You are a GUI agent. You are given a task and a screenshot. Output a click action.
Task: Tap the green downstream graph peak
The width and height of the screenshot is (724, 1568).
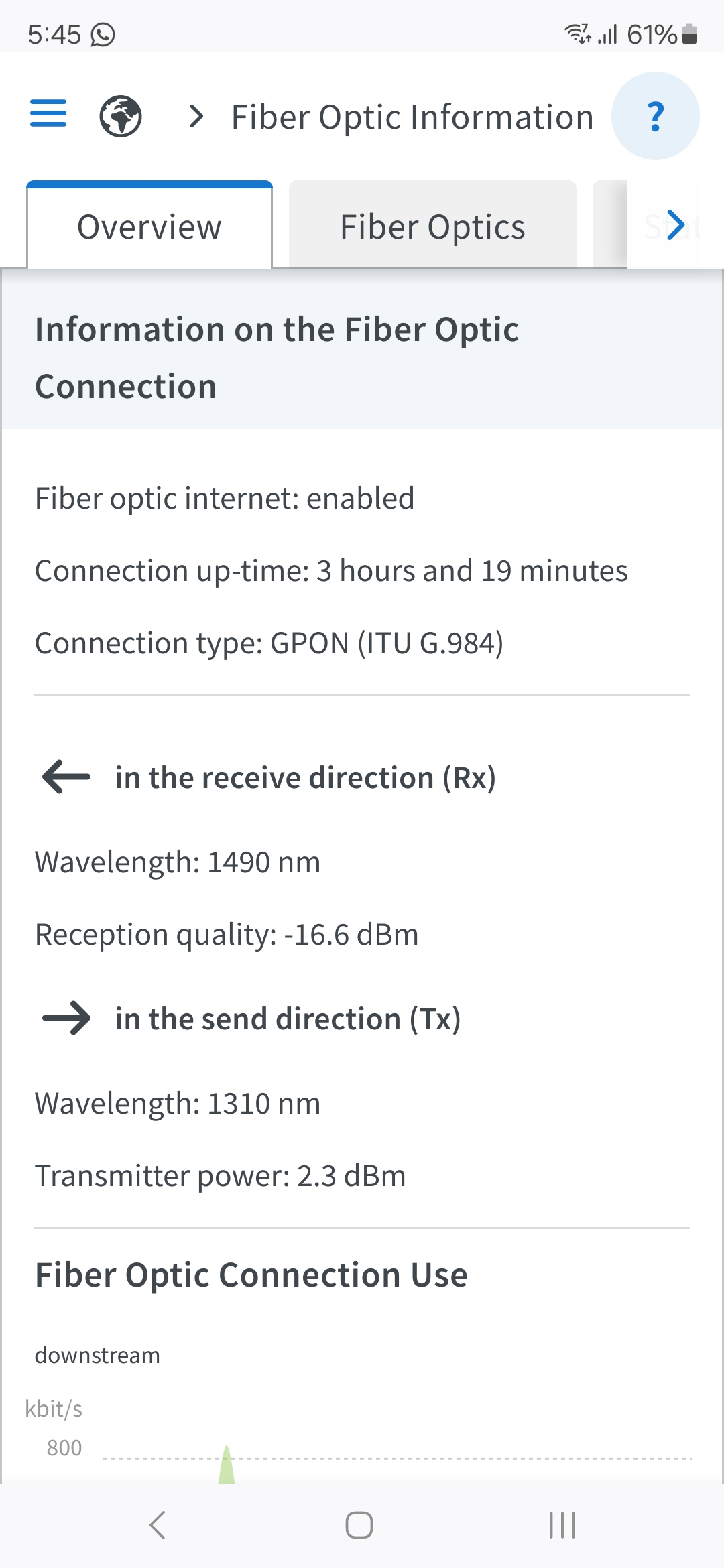click(227, 1466)
